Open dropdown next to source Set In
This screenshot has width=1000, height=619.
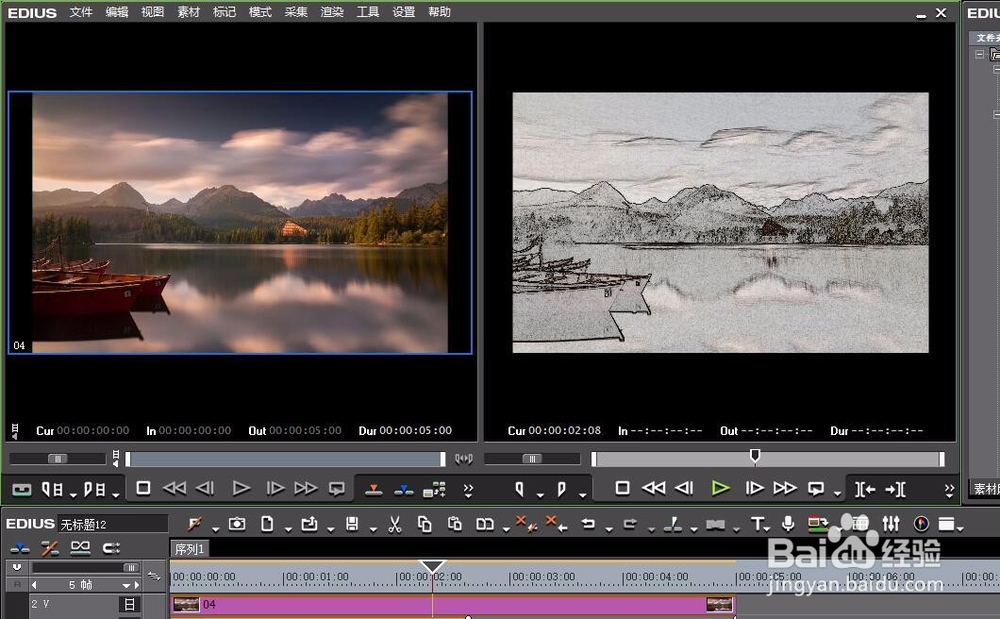pyautogui.click(x=73, y=495)
